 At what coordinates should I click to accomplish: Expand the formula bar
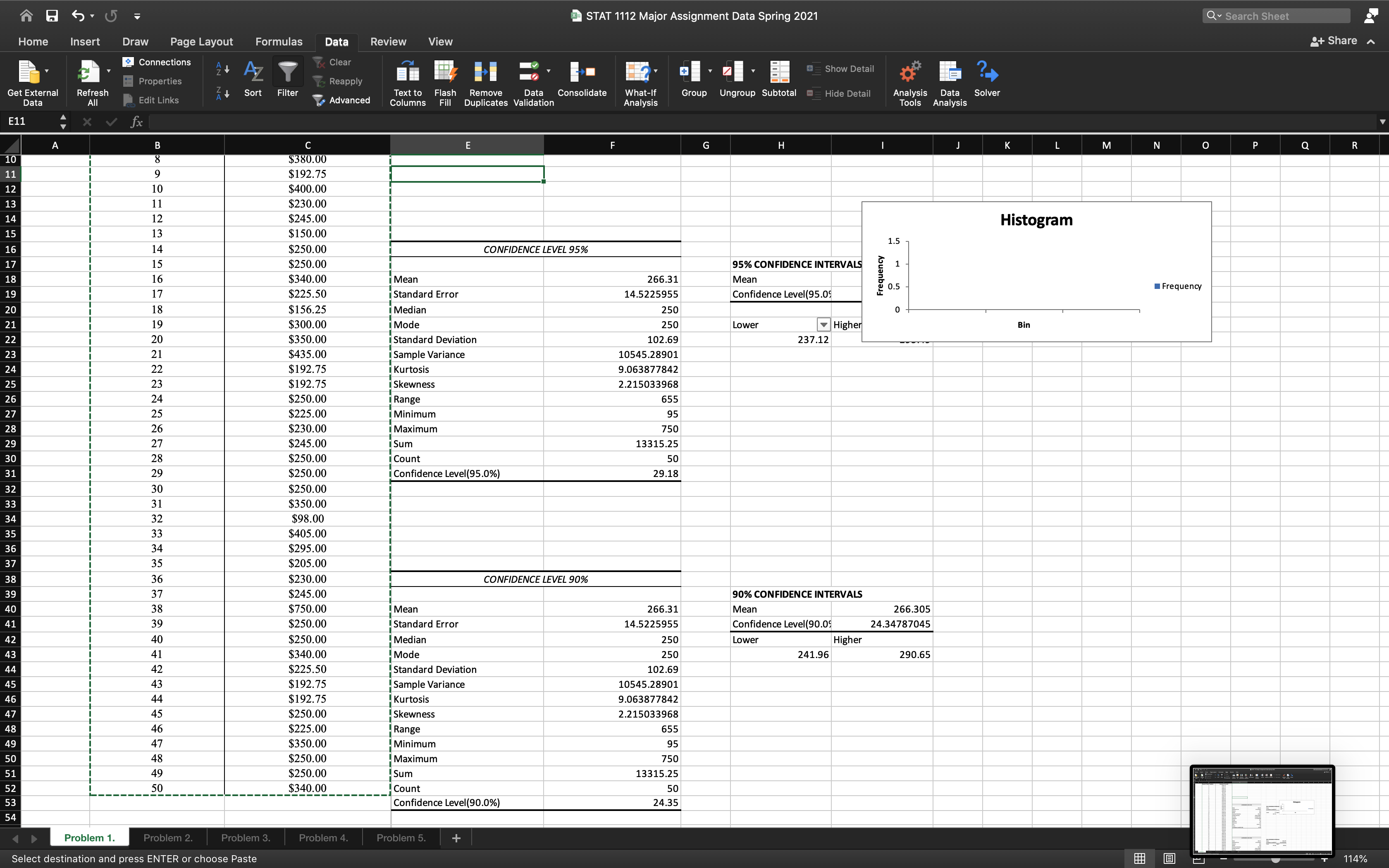coord(1382,122)
